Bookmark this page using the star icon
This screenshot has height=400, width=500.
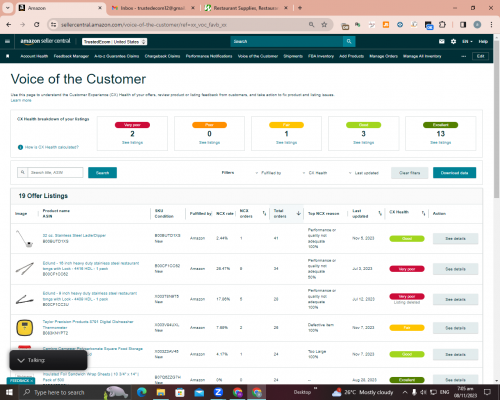point(324,25)
